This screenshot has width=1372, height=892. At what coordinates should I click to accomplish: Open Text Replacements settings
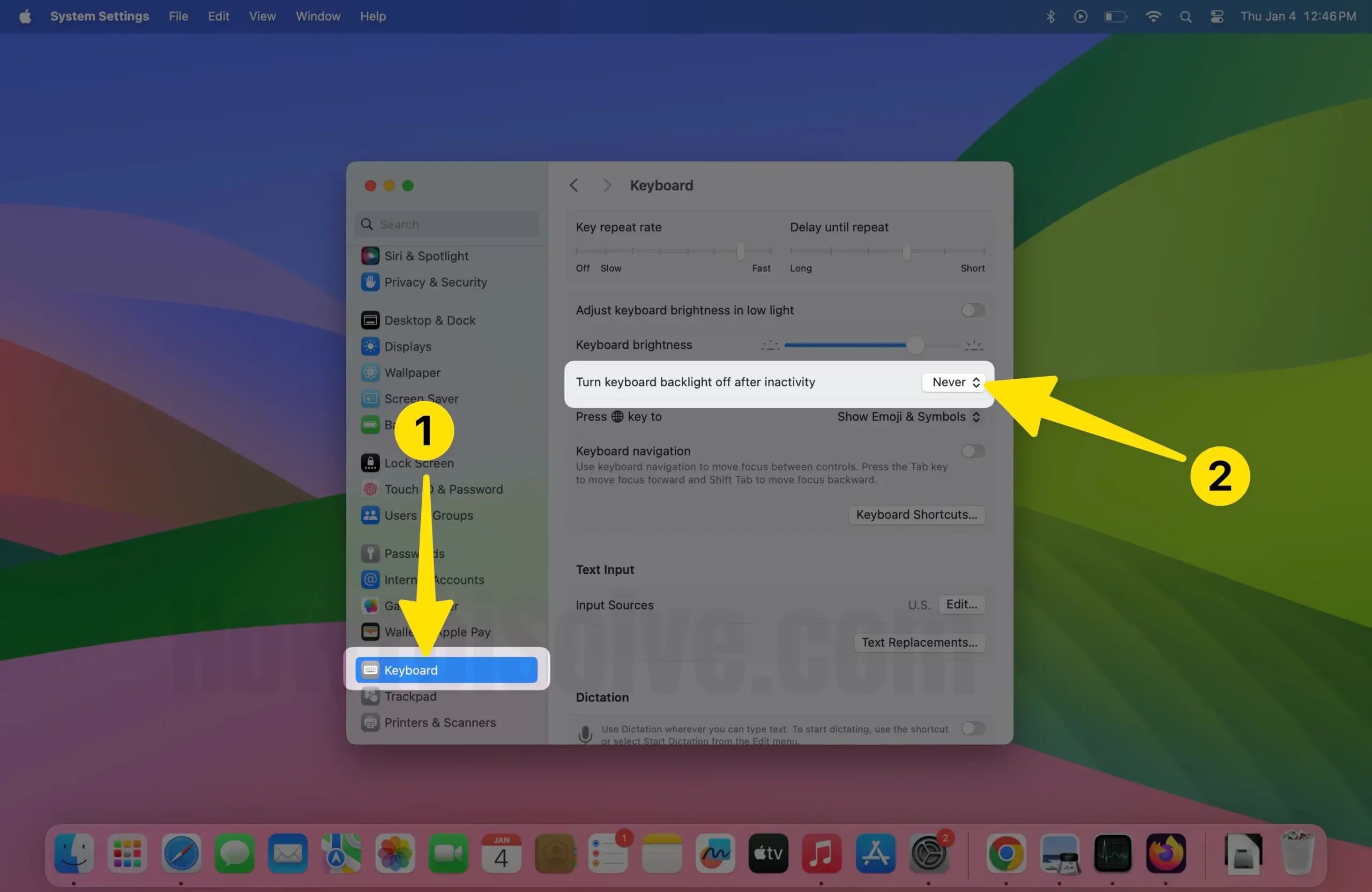tap(919, 642)
